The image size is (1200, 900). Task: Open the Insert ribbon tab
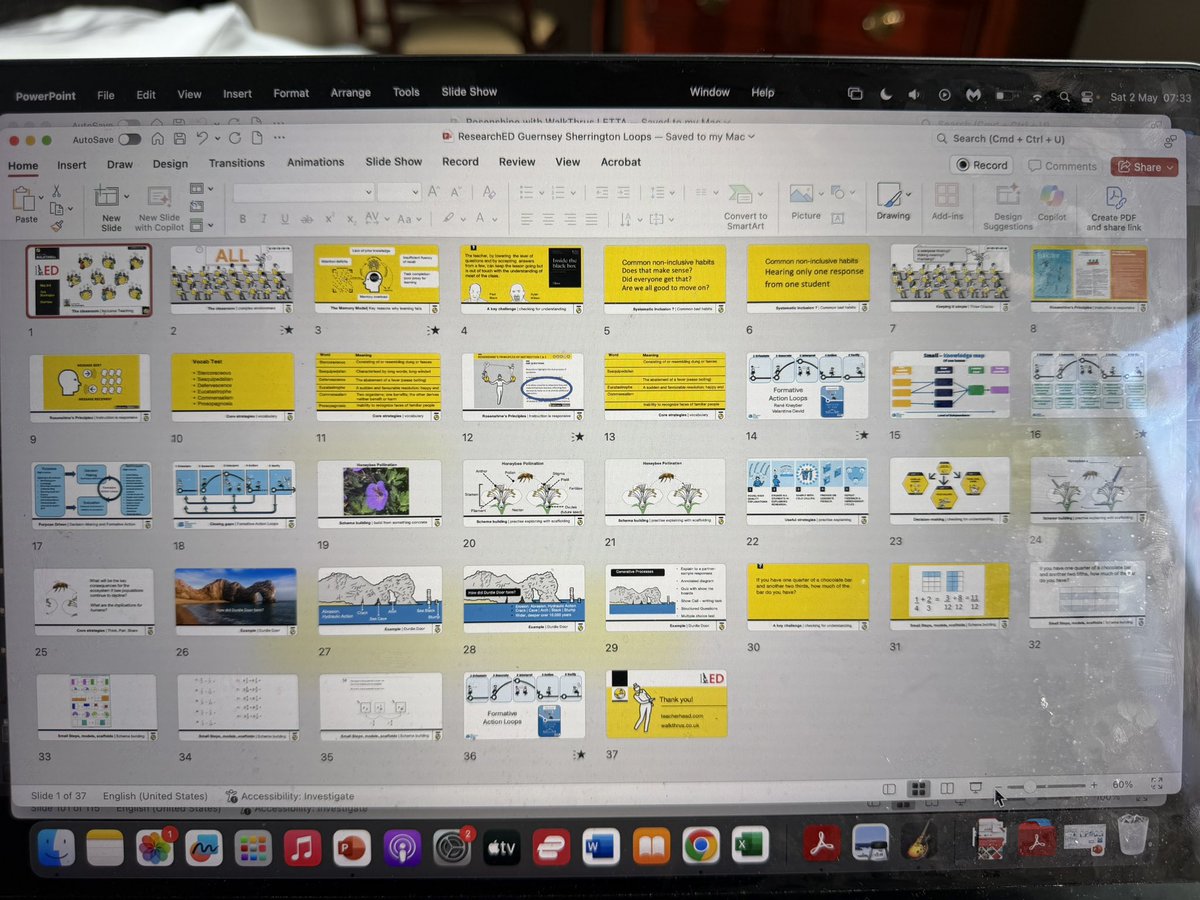(71, 164)
